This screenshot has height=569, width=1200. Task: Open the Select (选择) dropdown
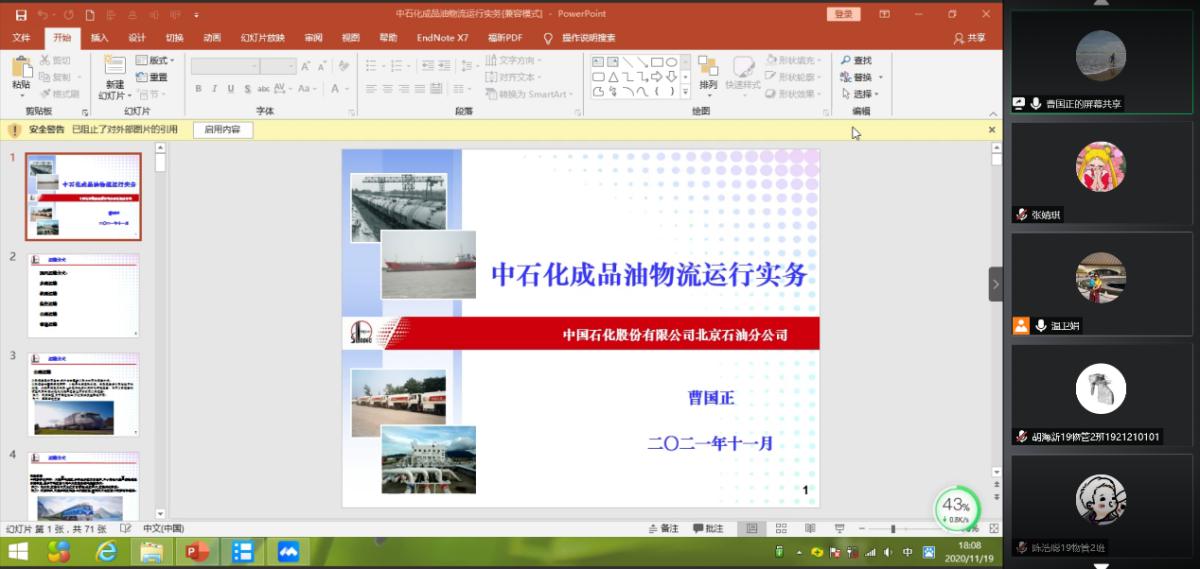point(862,94)
